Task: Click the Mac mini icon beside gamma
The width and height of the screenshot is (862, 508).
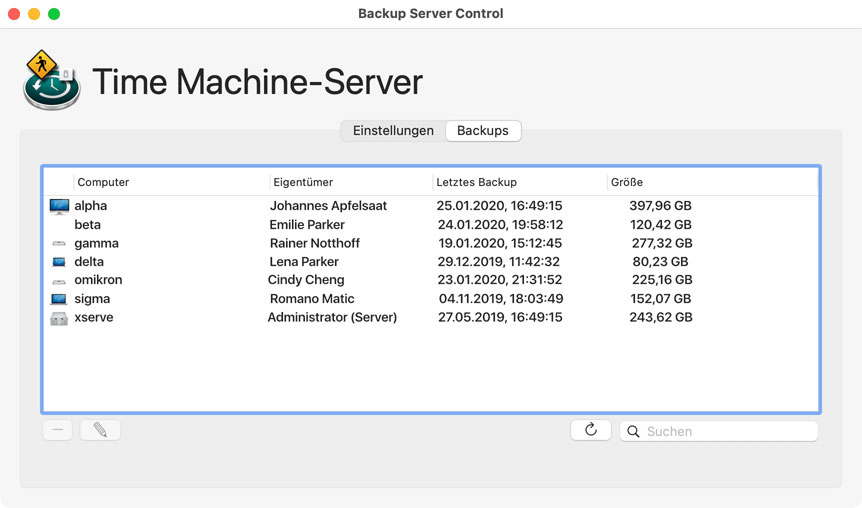Action: pyautogui.click(x=59, y=244)
